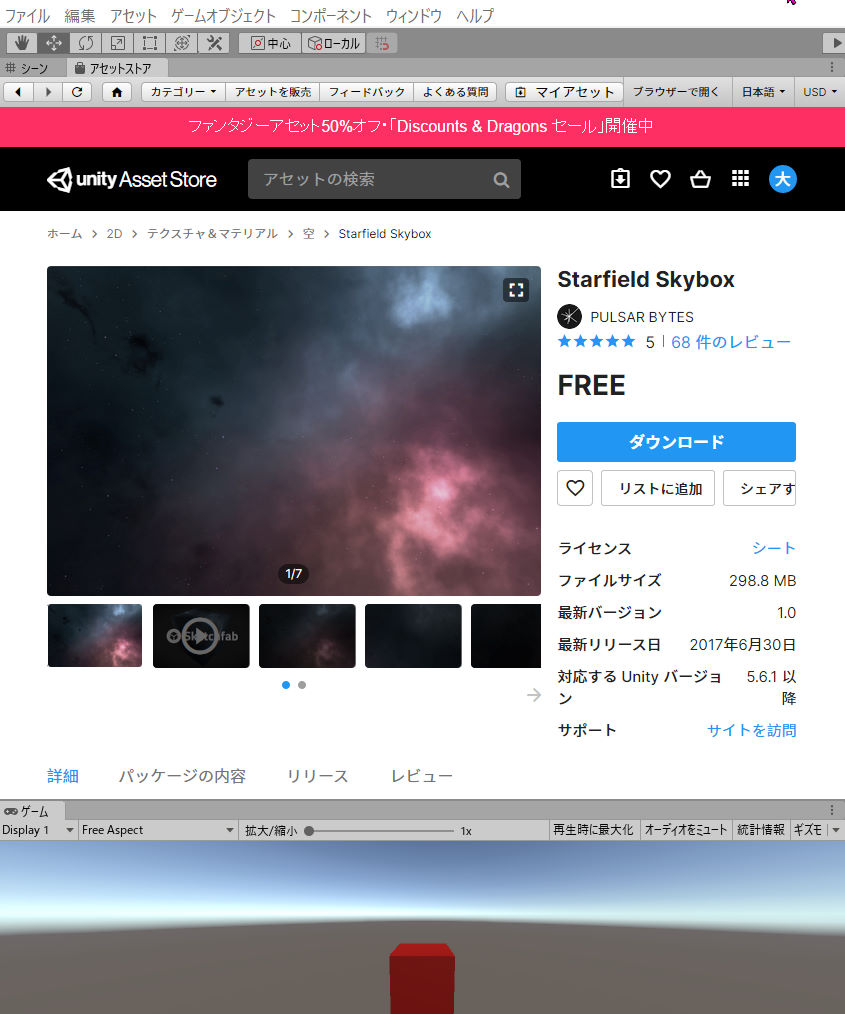
Task: Select third thumbnail image
Action: click(307, 636)
